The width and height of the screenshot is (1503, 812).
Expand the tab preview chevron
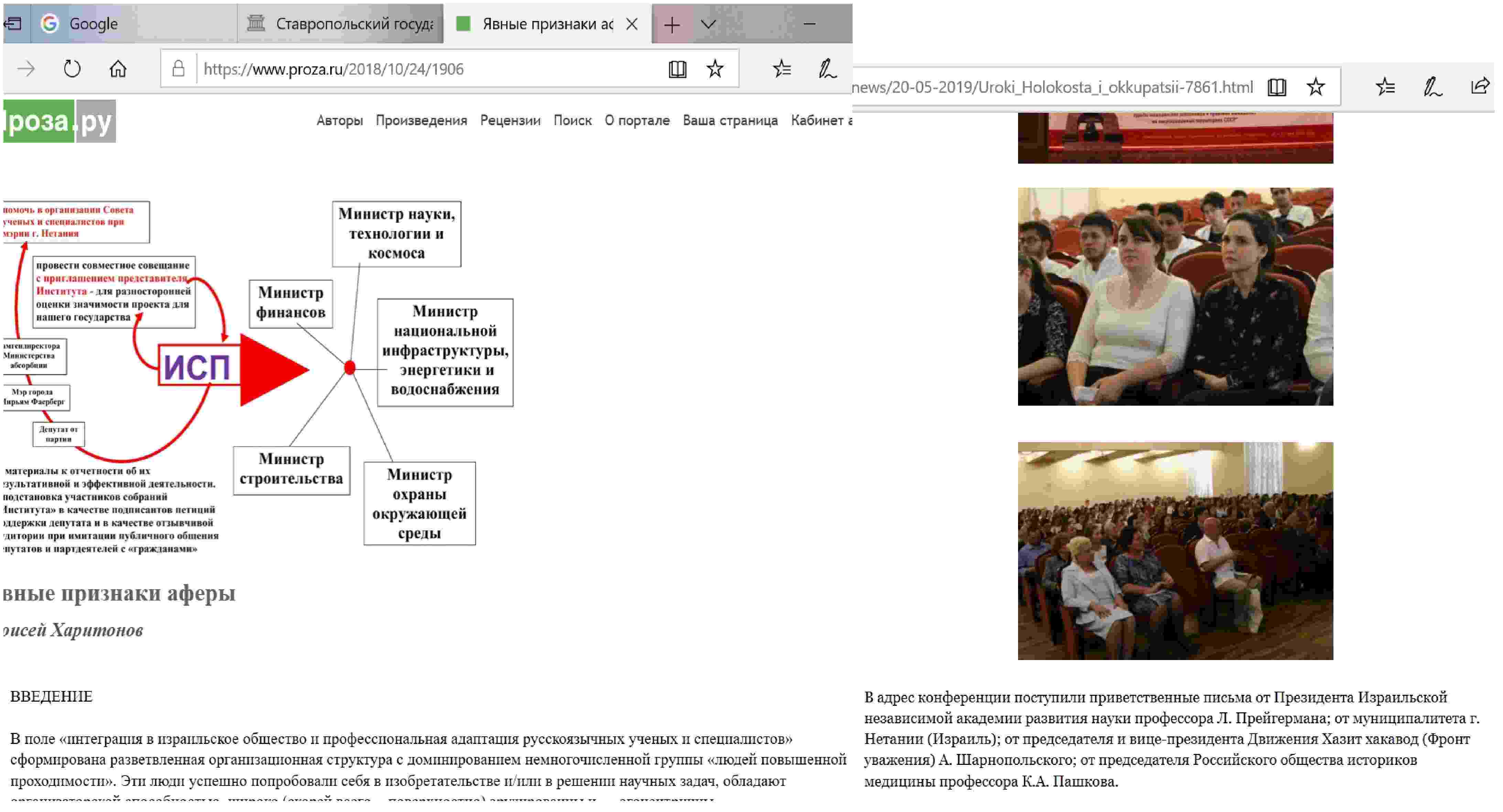[x=708, y=24]
